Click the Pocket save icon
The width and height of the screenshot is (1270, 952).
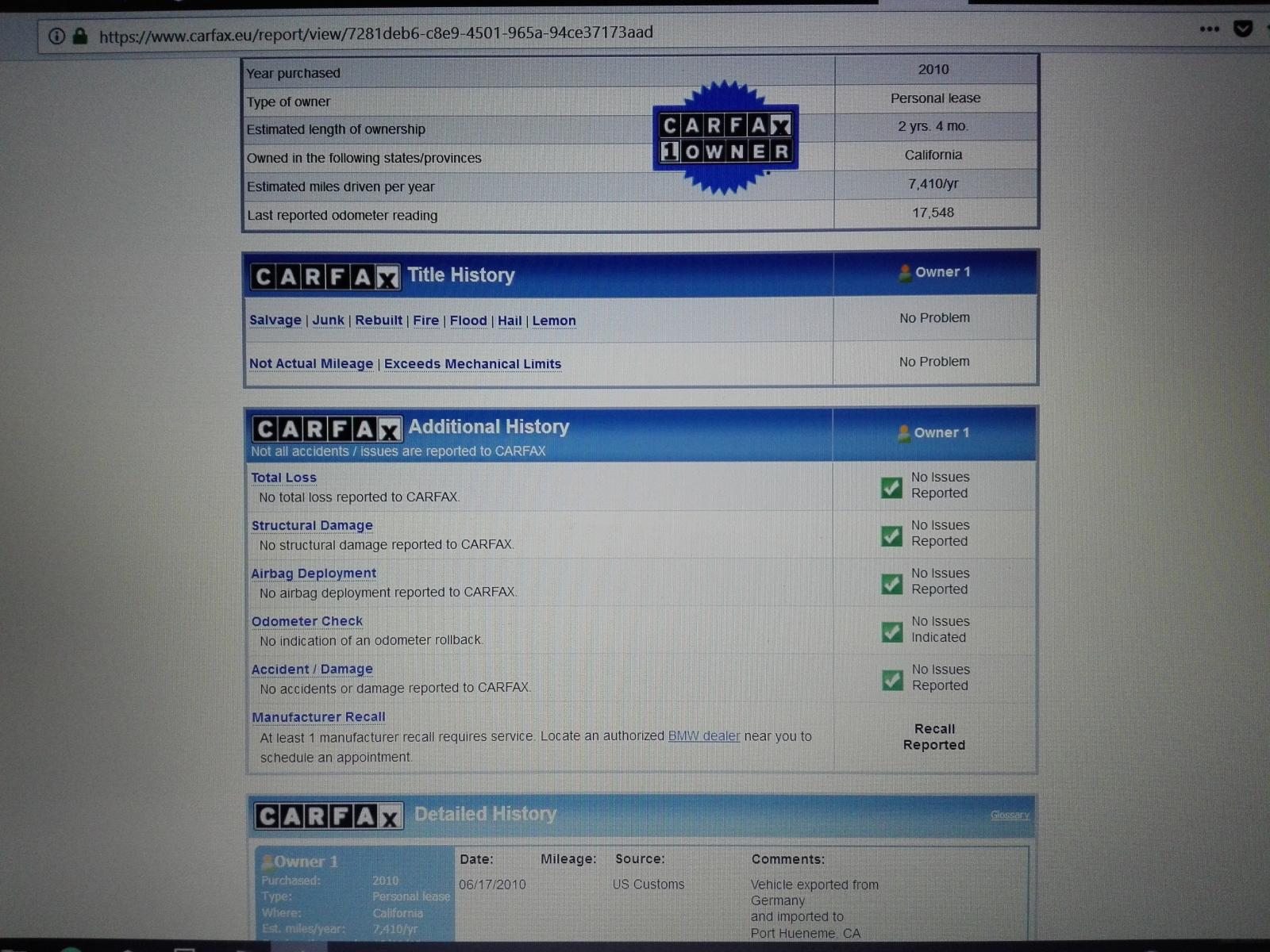point(1242,29)
